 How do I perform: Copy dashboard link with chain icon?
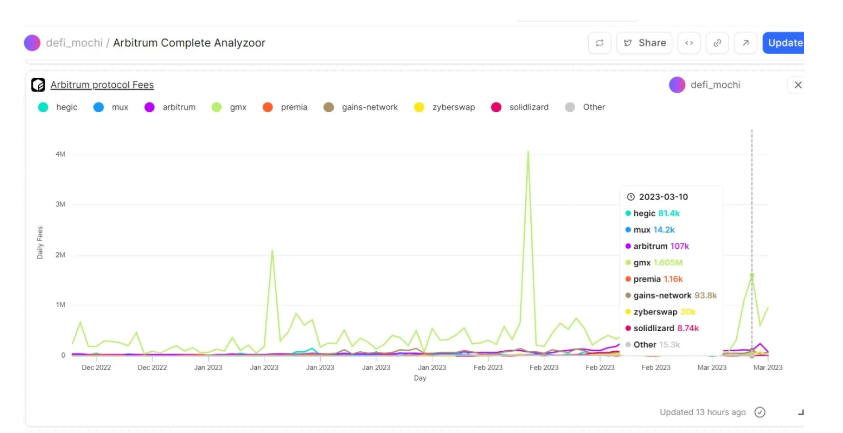[x=717, y=43]
